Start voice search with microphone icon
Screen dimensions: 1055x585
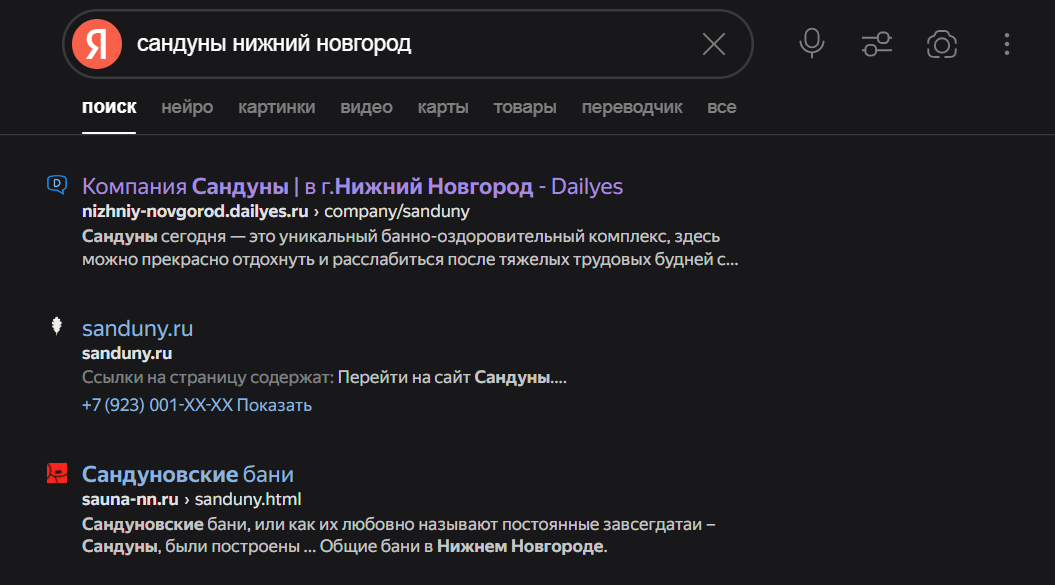point(811,43)
